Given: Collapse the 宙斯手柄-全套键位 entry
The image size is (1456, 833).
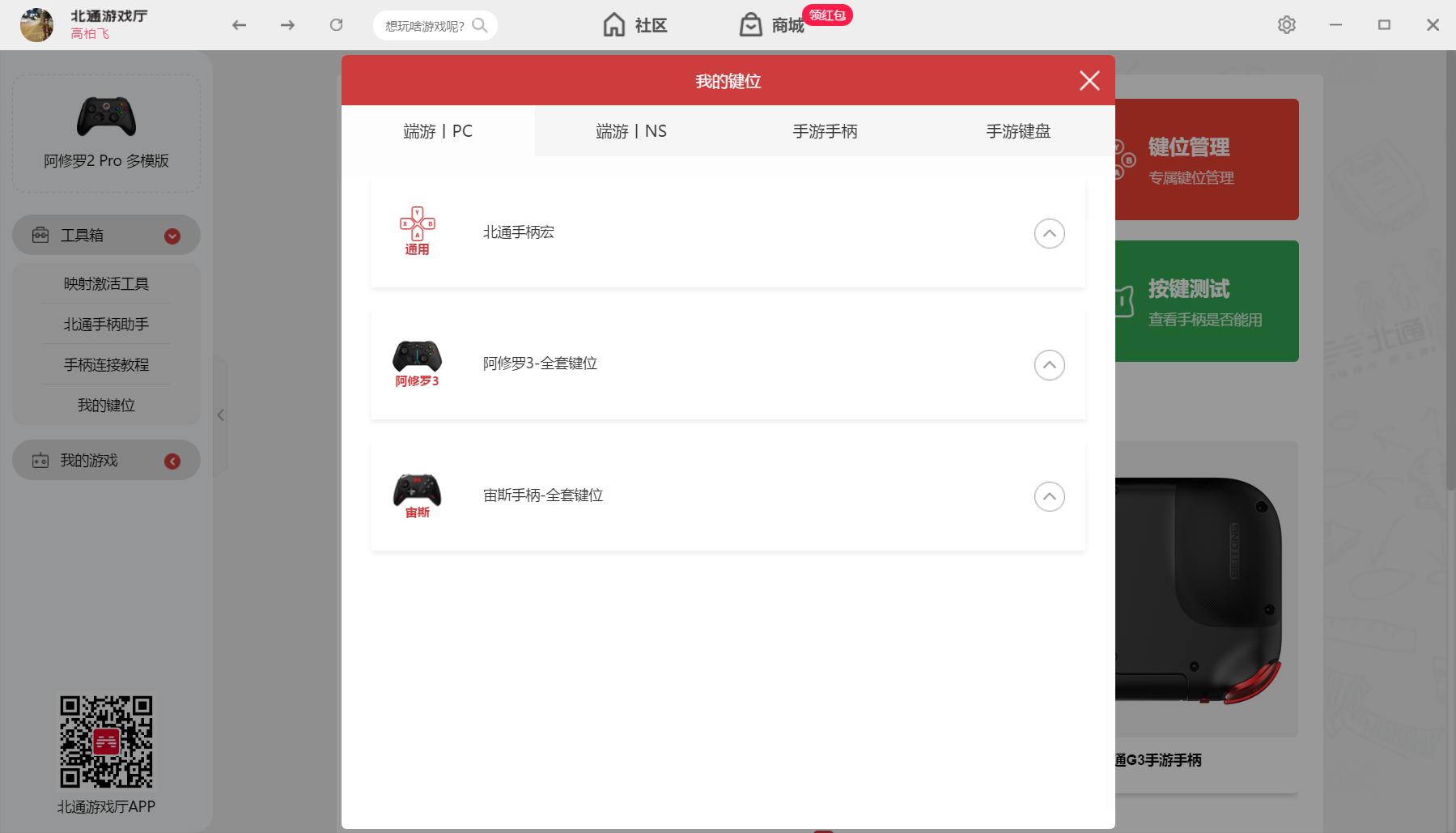Looking at the screenshot, I should pyautogui.click(x=1050, y=496).
